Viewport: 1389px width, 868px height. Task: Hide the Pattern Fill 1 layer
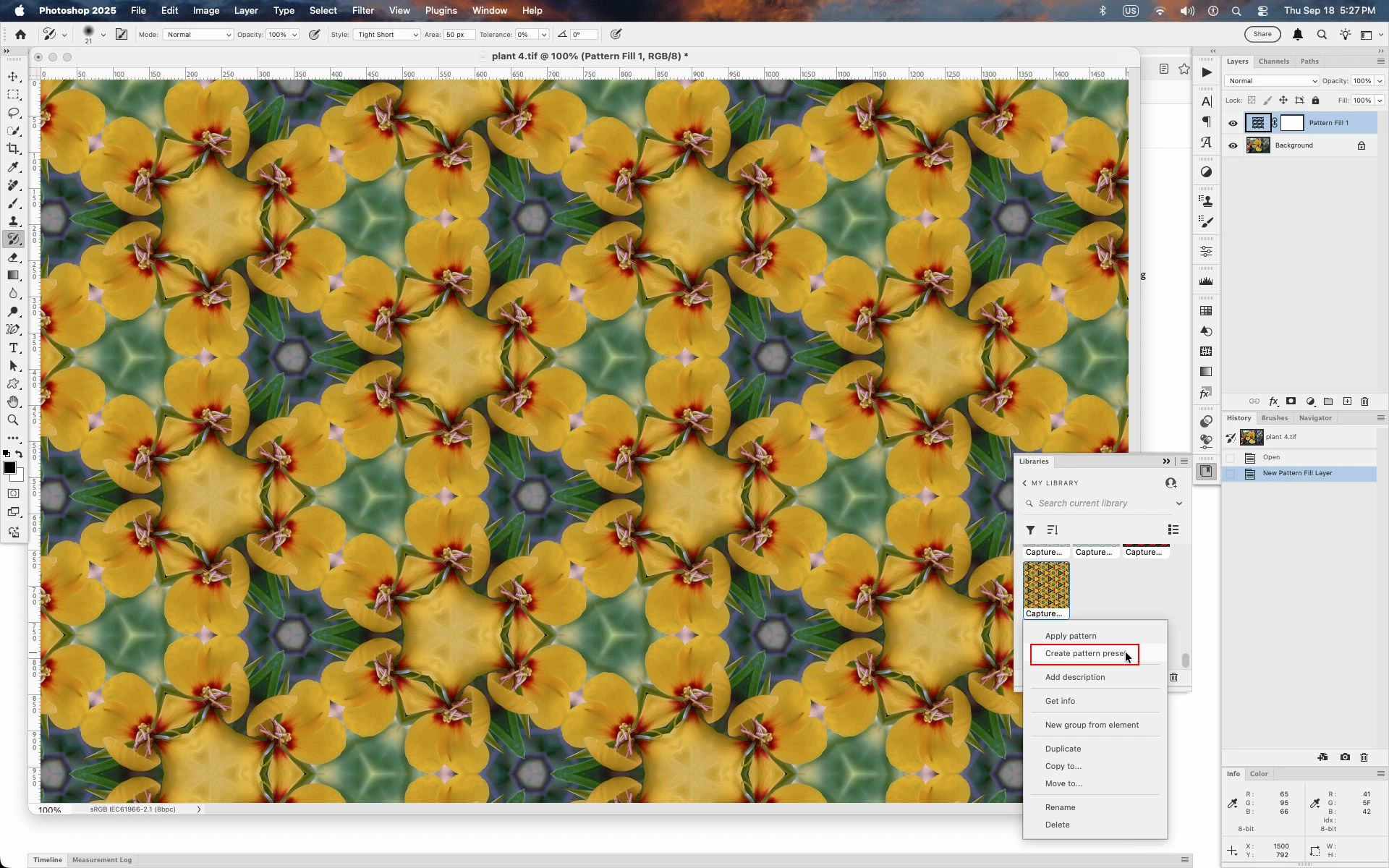click(1233, 123)
